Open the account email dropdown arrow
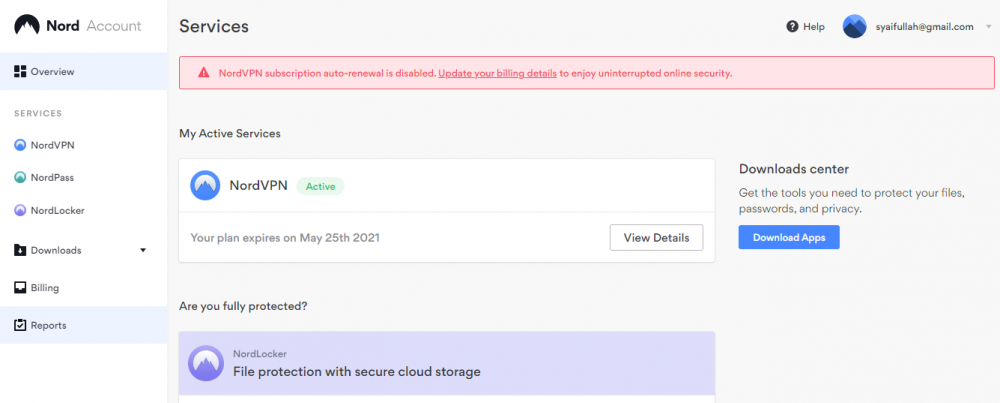 click(x=987, y=28)
